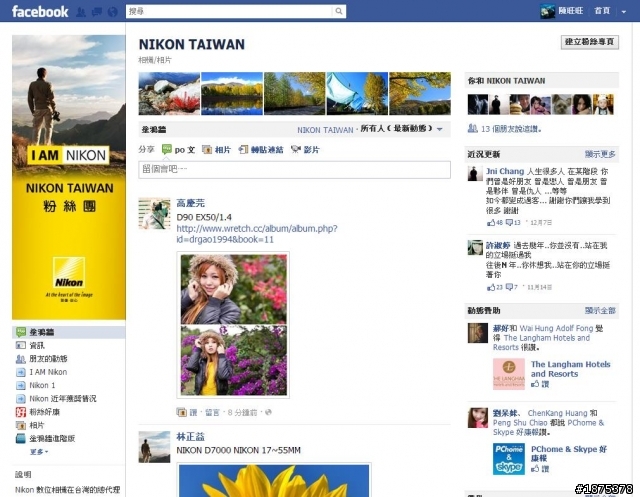Click the 粉絲好康 red sidebar icon

(x=21, y=412)
